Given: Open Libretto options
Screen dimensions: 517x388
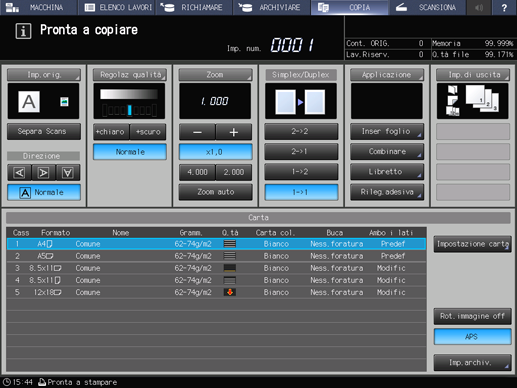Looking at the screenshot, I should pyautogui.click(x=387, y=172).
